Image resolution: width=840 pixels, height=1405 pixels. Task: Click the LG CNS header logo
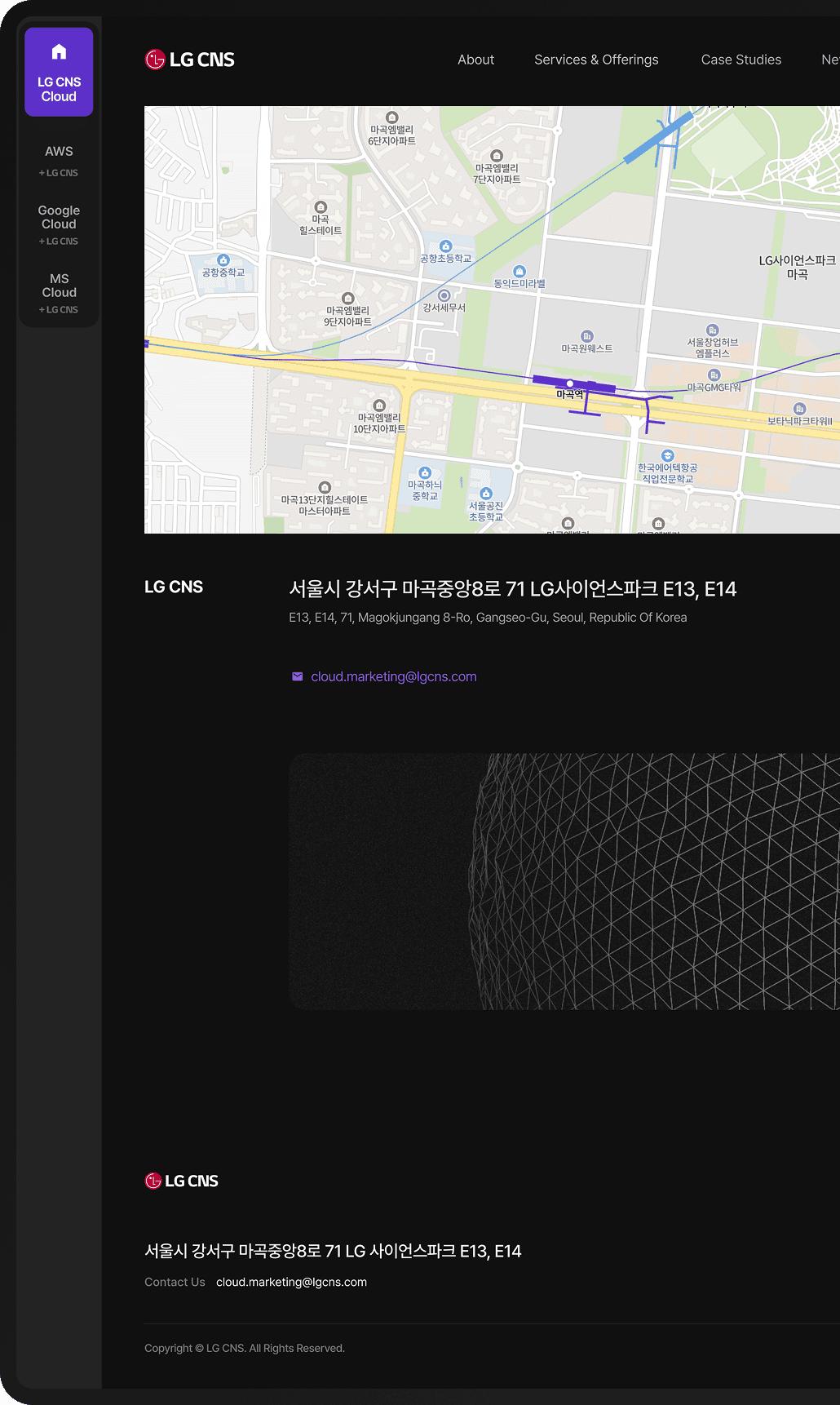(x=189, y=60)
